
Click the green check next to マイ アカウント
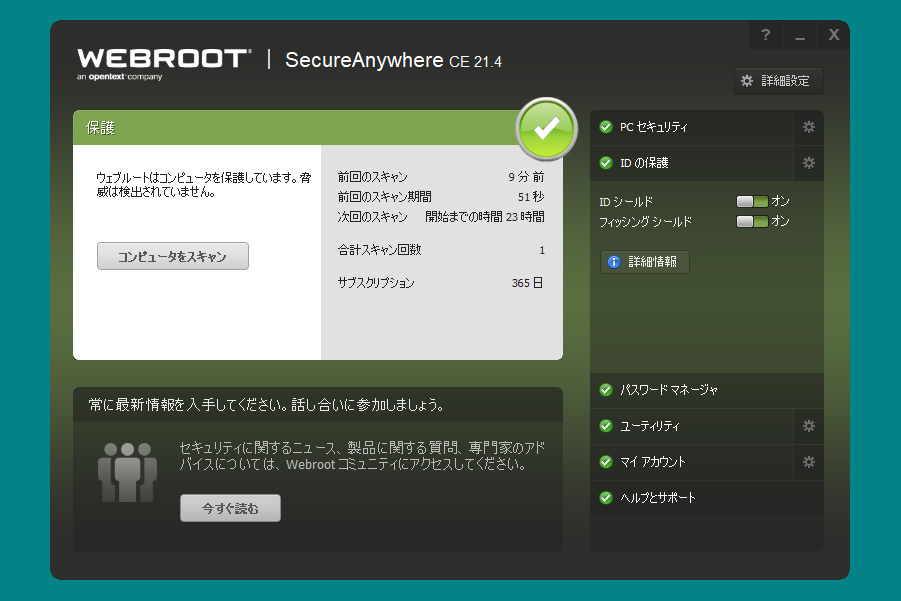(606, 462)
